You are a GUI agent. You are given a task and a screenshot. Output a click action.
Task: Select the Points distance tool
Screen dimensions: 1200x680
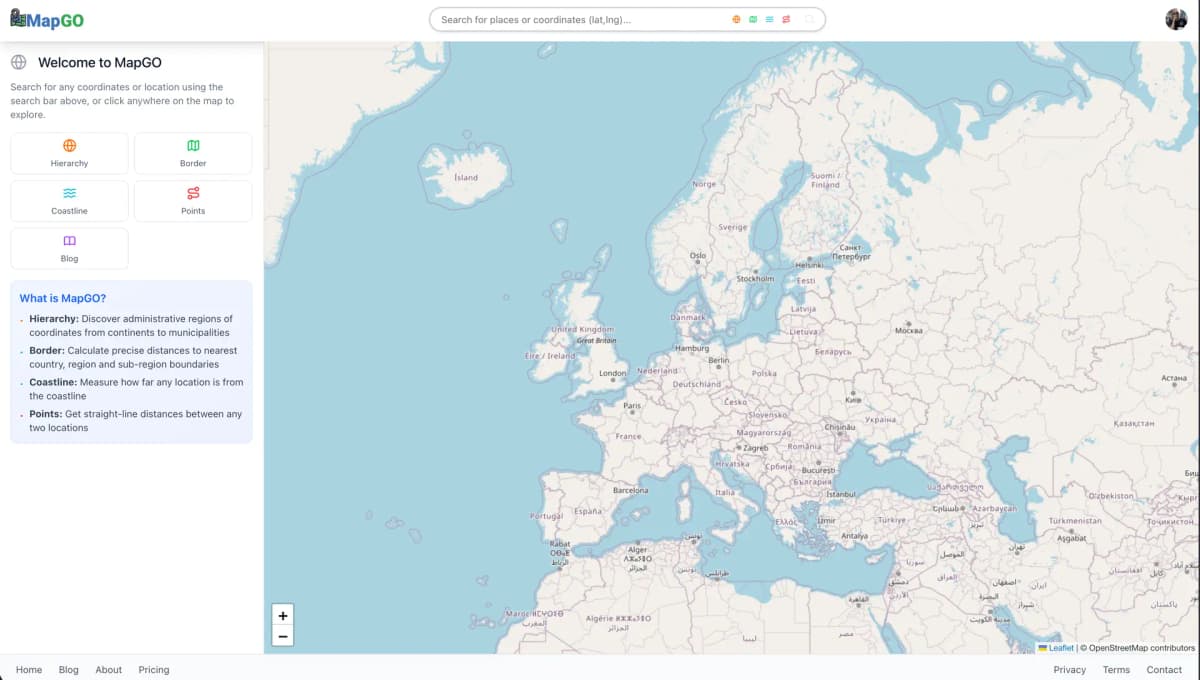[x=192, y=200]
